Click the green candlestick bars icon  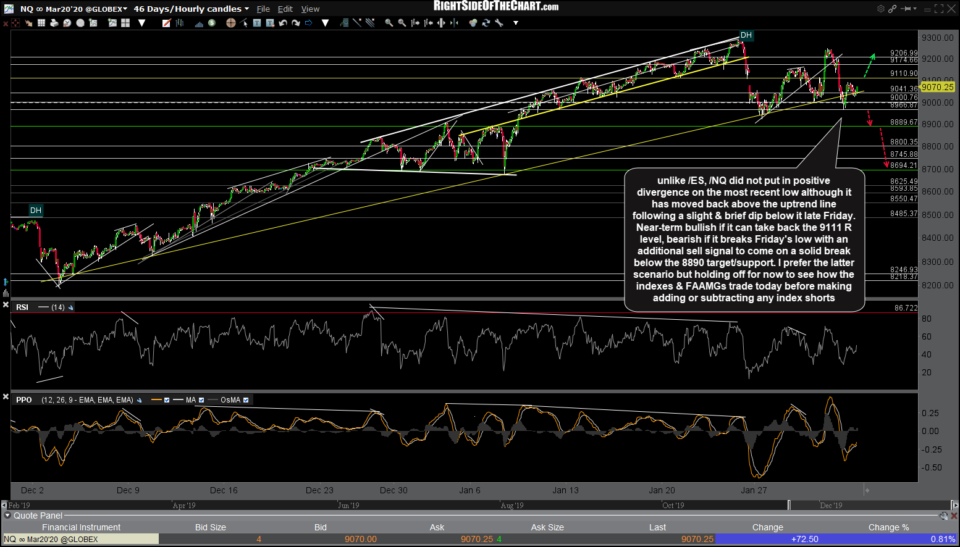[179, 23]
